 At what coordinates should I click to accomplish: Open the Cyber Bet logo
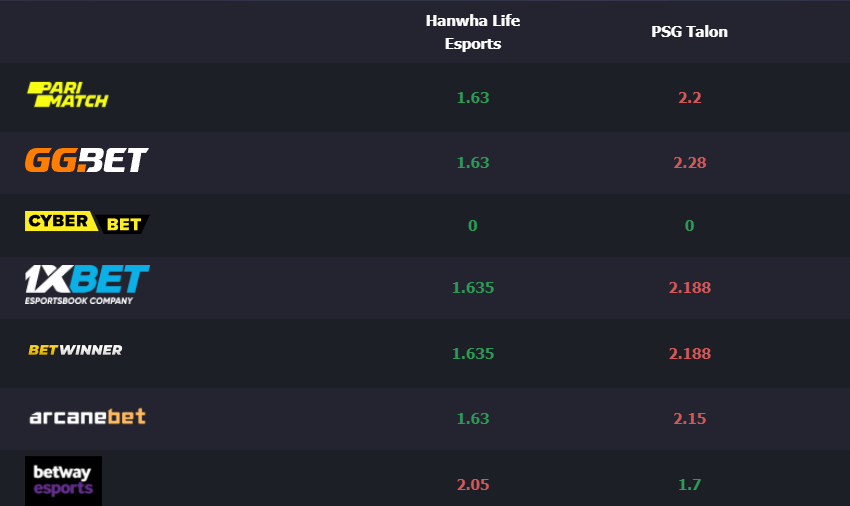pyautogui.click(x=87, y=222)
